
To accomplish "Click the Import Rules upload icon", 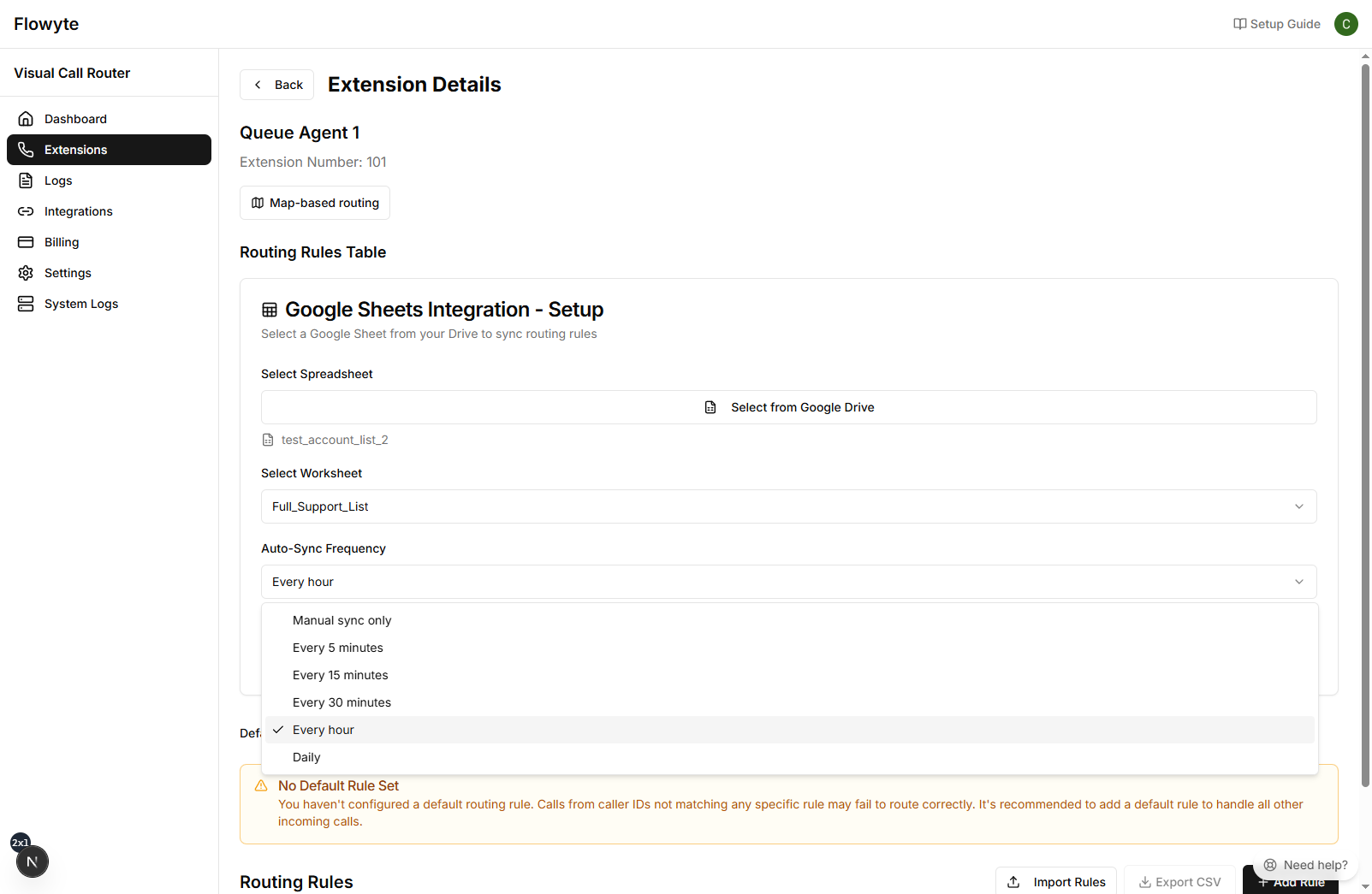I will click(x=1013, y=881).
